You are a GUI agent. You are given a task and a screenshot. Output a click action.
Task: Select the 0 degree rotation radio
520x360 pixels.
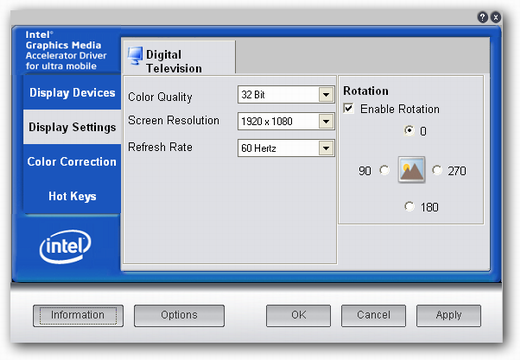pos(409,130)
